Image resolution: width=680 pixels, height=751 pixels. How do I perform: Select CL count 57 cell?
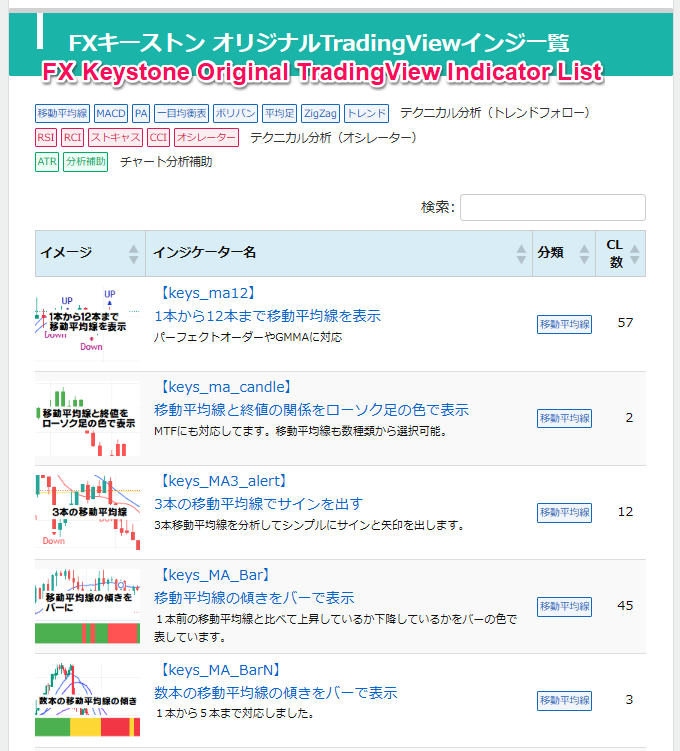(x=625, y=323)
